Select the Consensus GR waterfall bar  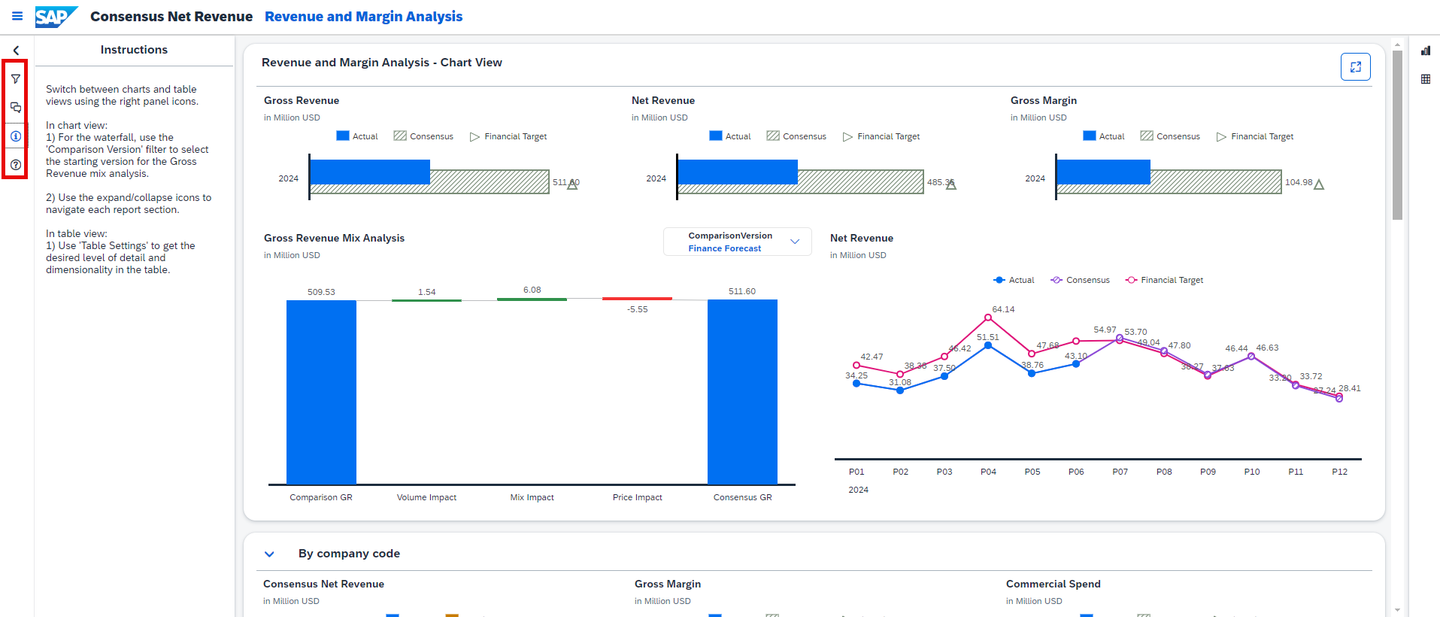(742, 392)
